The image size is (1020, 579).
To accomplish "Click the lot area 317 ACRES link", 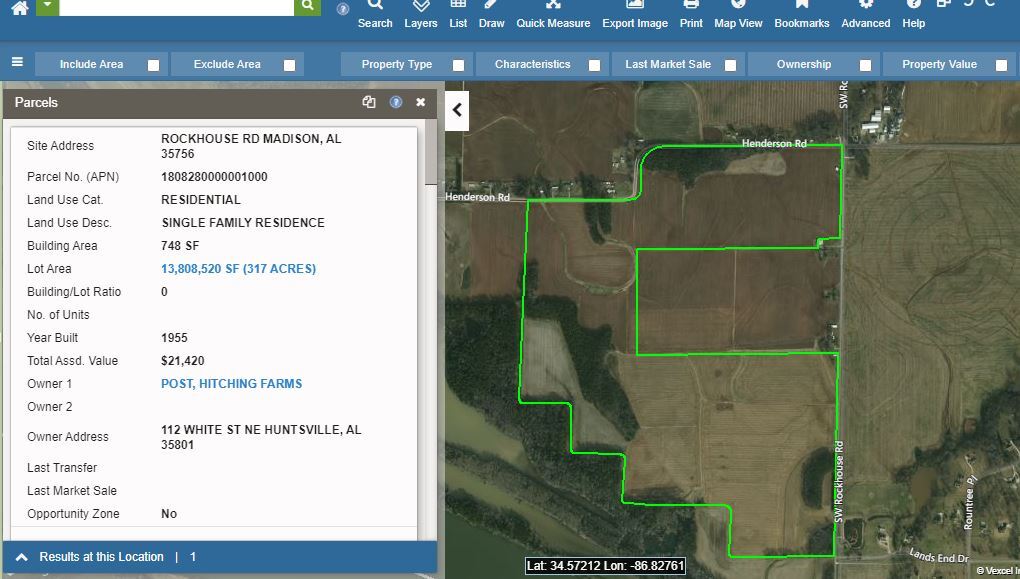I will pyautogui.click(x=238, y=269).
